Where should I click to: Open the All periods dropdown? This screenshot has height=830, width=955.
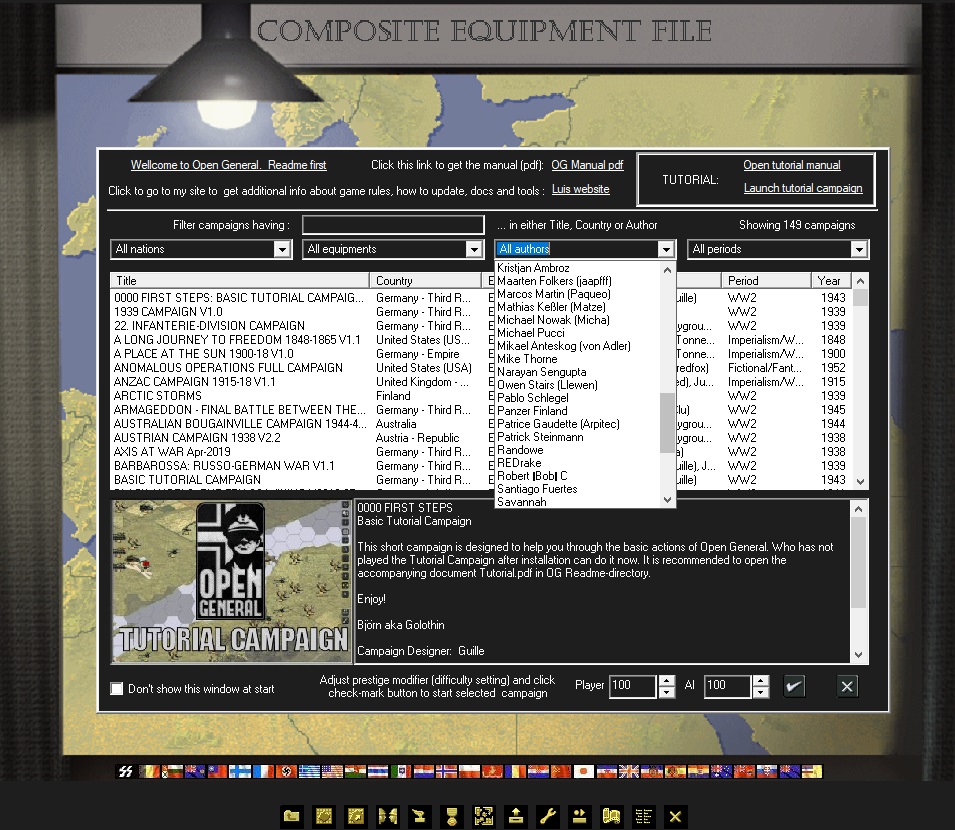click(x=859, y=249)
